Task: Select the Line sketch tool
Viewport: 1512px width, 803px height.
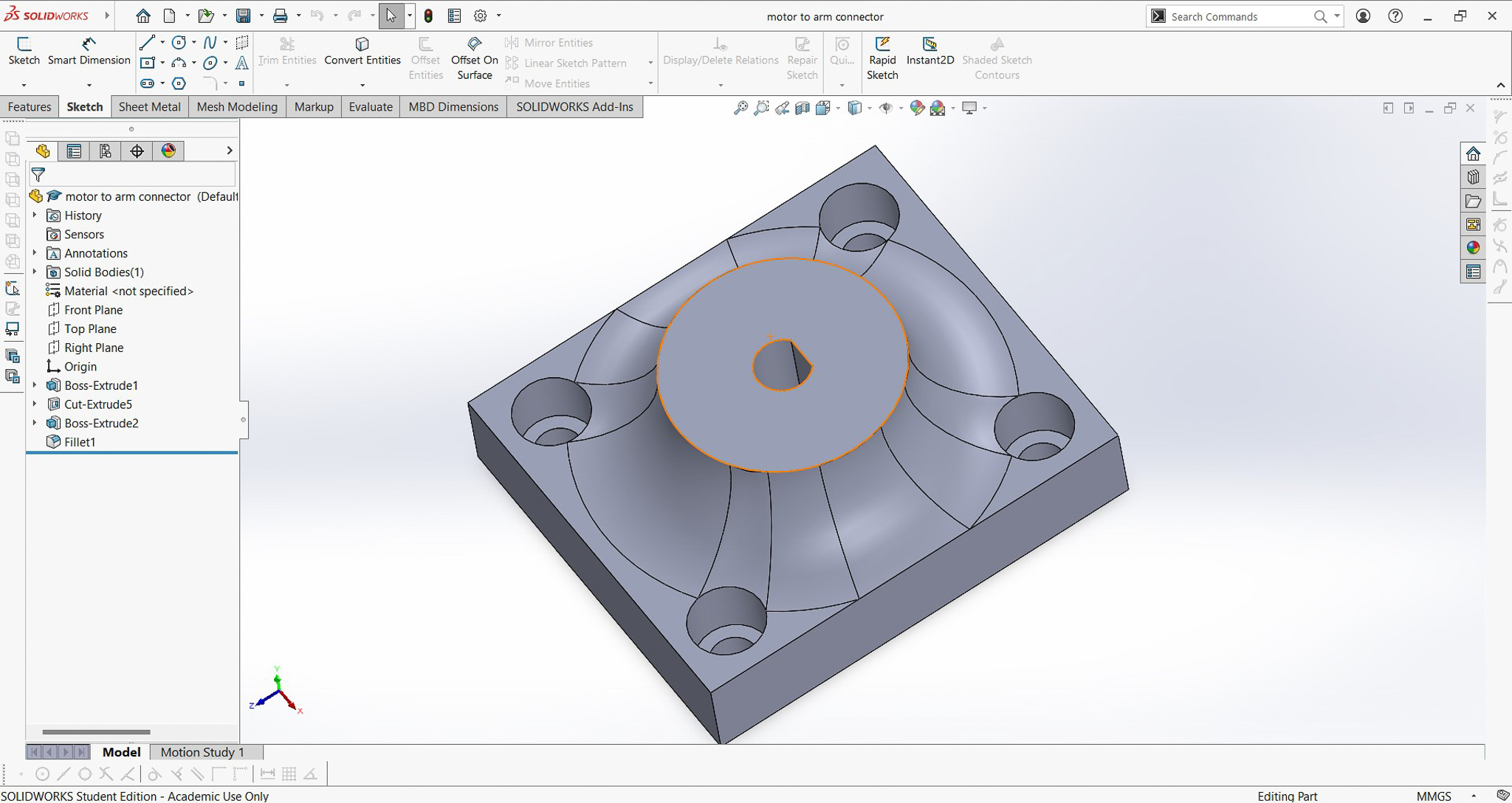Action: [x=147, y=43]
